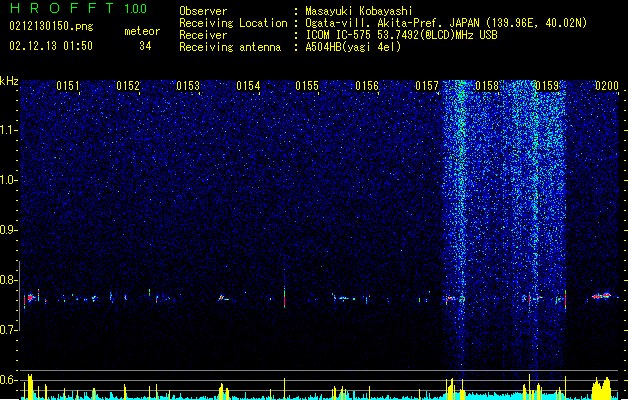This screenshot has width=629, height=400.
Task: Click the HROFFT 1.0.0 program title
Action: (x=79, y=8)
